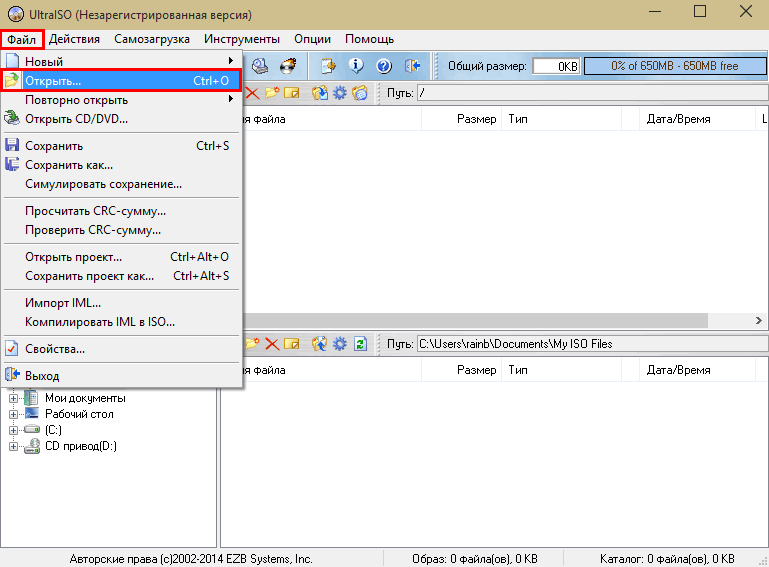This screenshot has width=769, height=567.
Task: Click the scrollbar right arrow in image pane
Action: 758,321
